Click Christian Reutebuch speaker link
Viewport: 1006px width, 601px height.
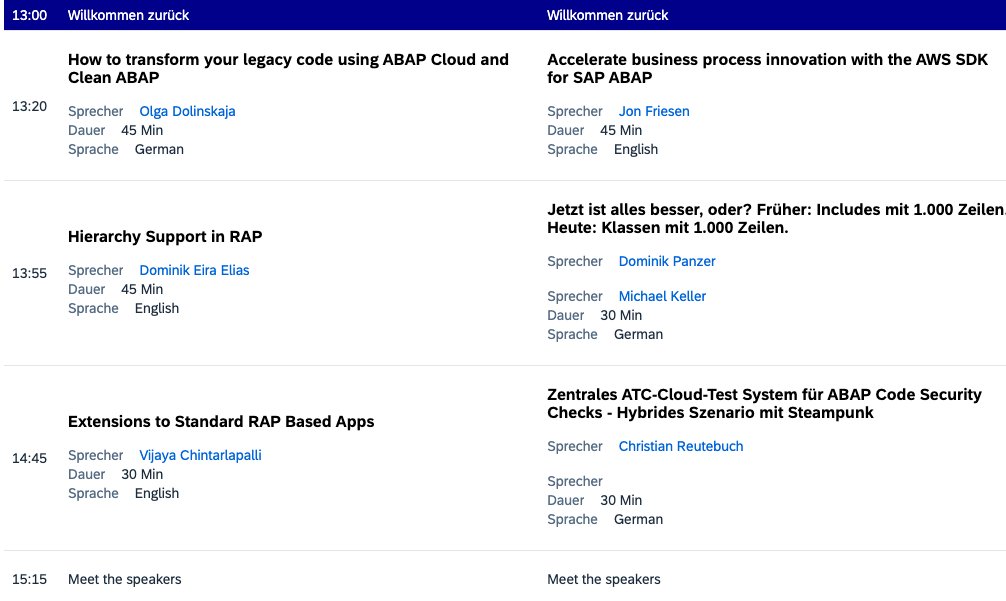coord(681,446)
